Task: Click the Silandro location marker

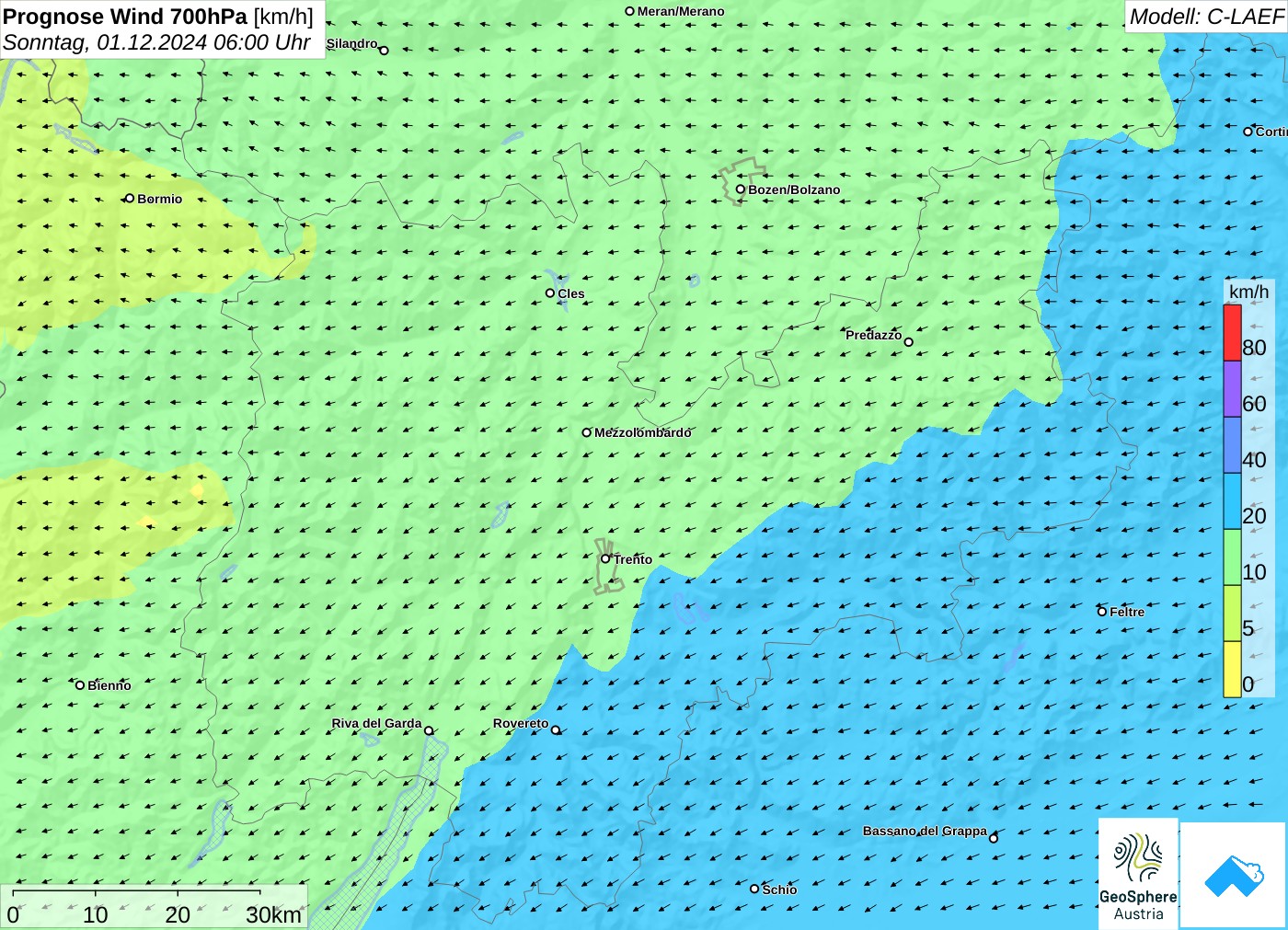Action: click(384, 51)
